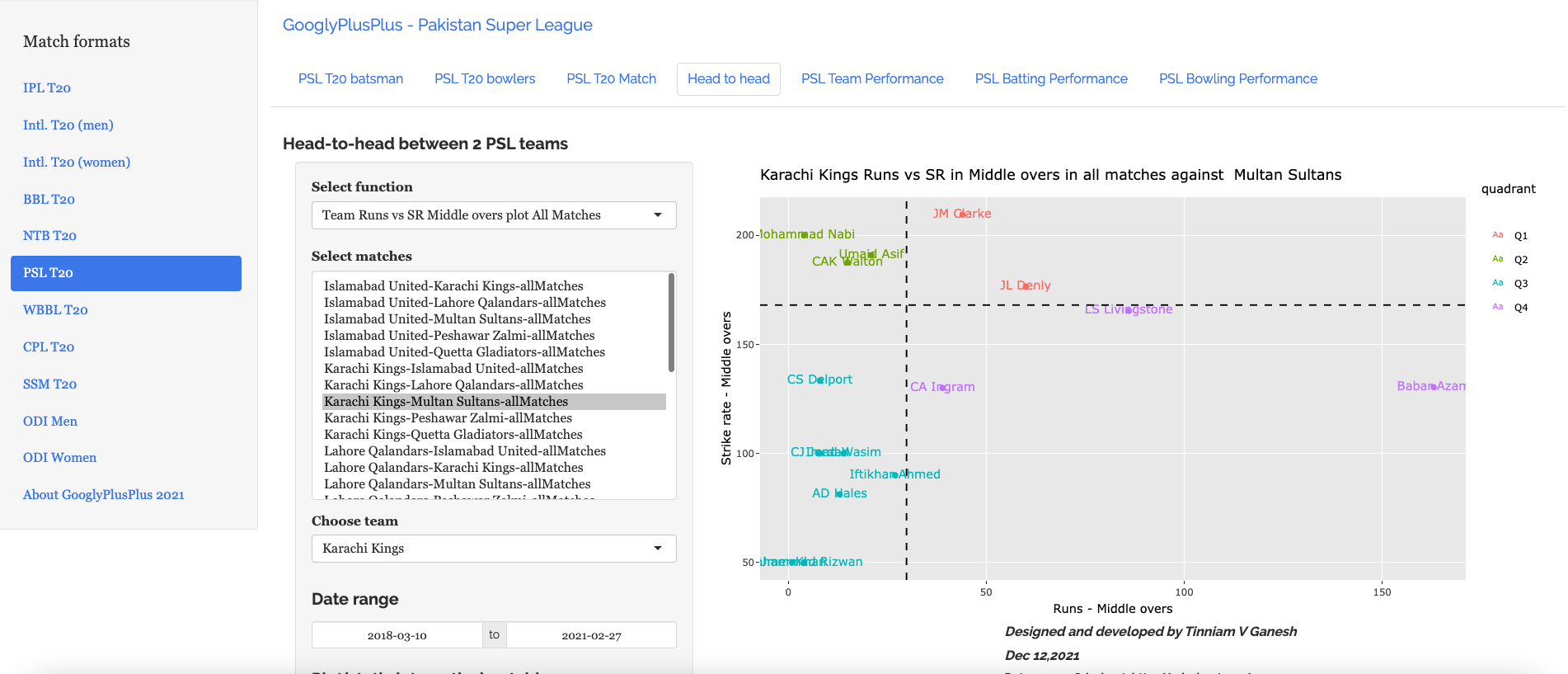
Task: Select Islamabad United-Multan Sultans-allMatches option
Action: coord(457,319)
